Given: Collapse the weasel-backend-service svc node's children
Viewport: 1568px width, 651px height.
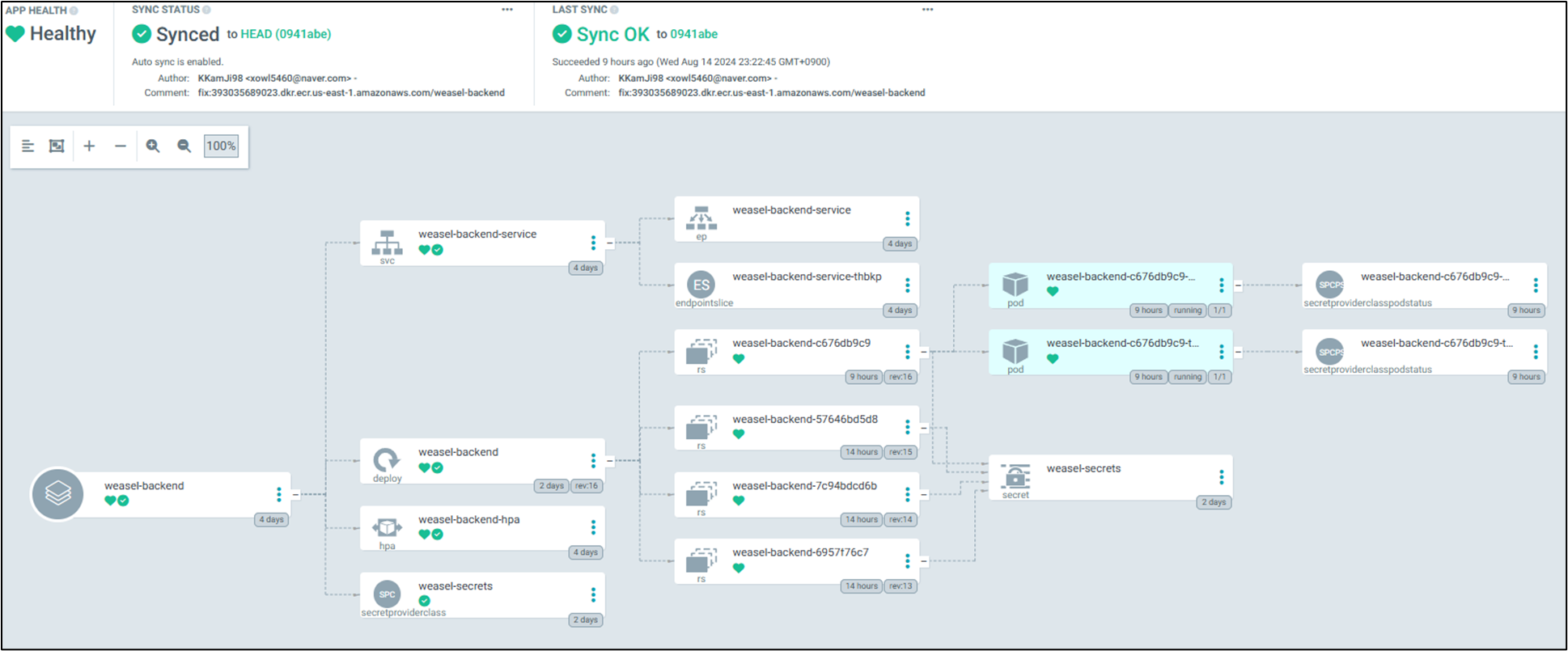Looking at the screenshot, I should click(610, 243).
